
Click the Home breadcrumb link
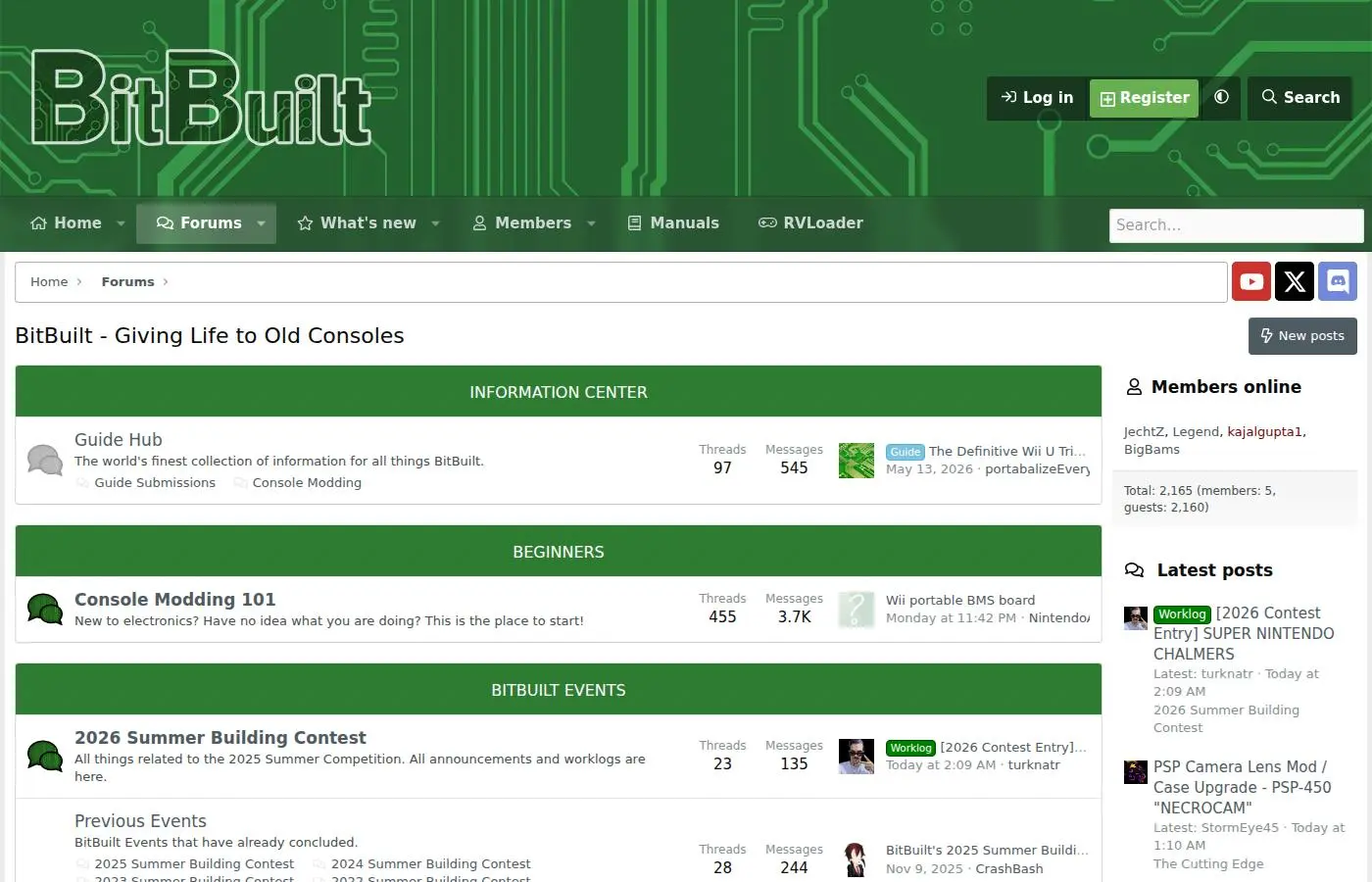[x=49, y=282]
